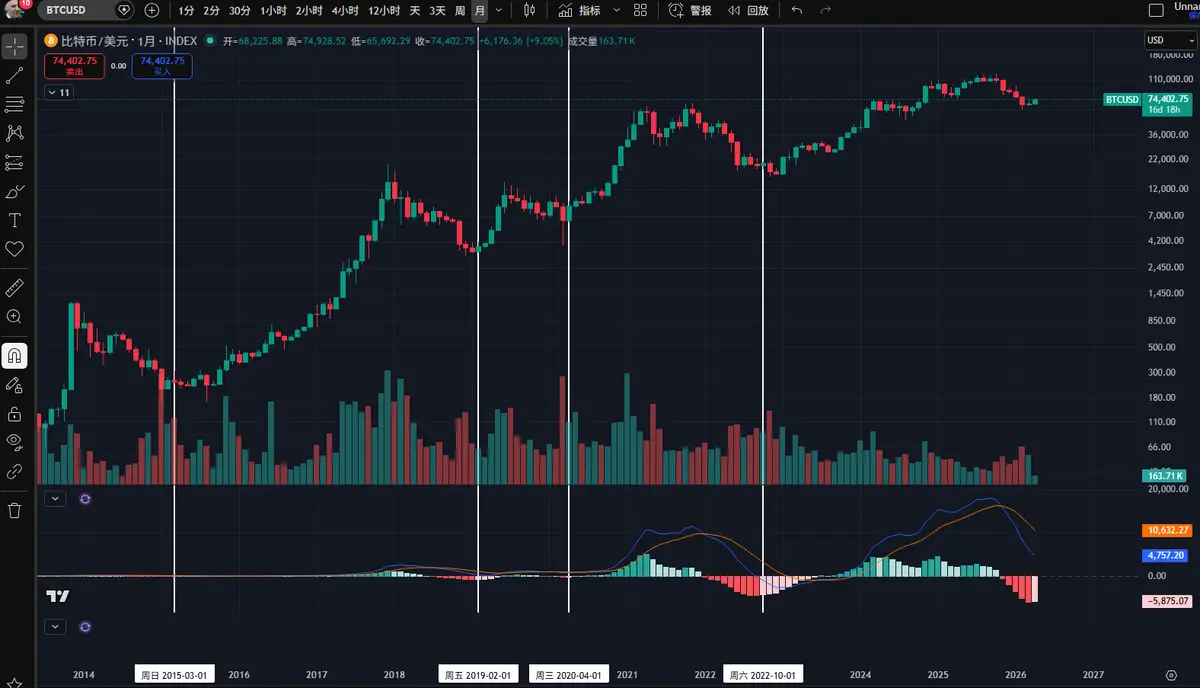Click the orange 10,632.27 MACD value label
Screen dimensions: 1200x688
[x=1166, y=530]
